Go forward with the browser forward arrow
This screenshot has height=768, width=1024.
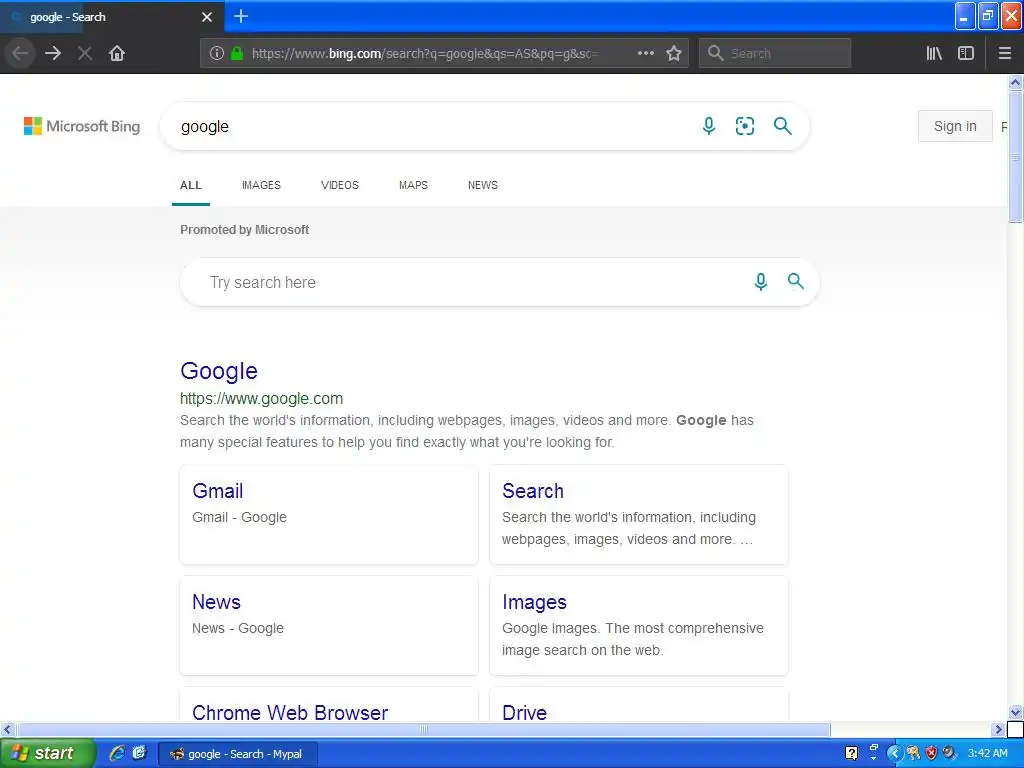53,54
